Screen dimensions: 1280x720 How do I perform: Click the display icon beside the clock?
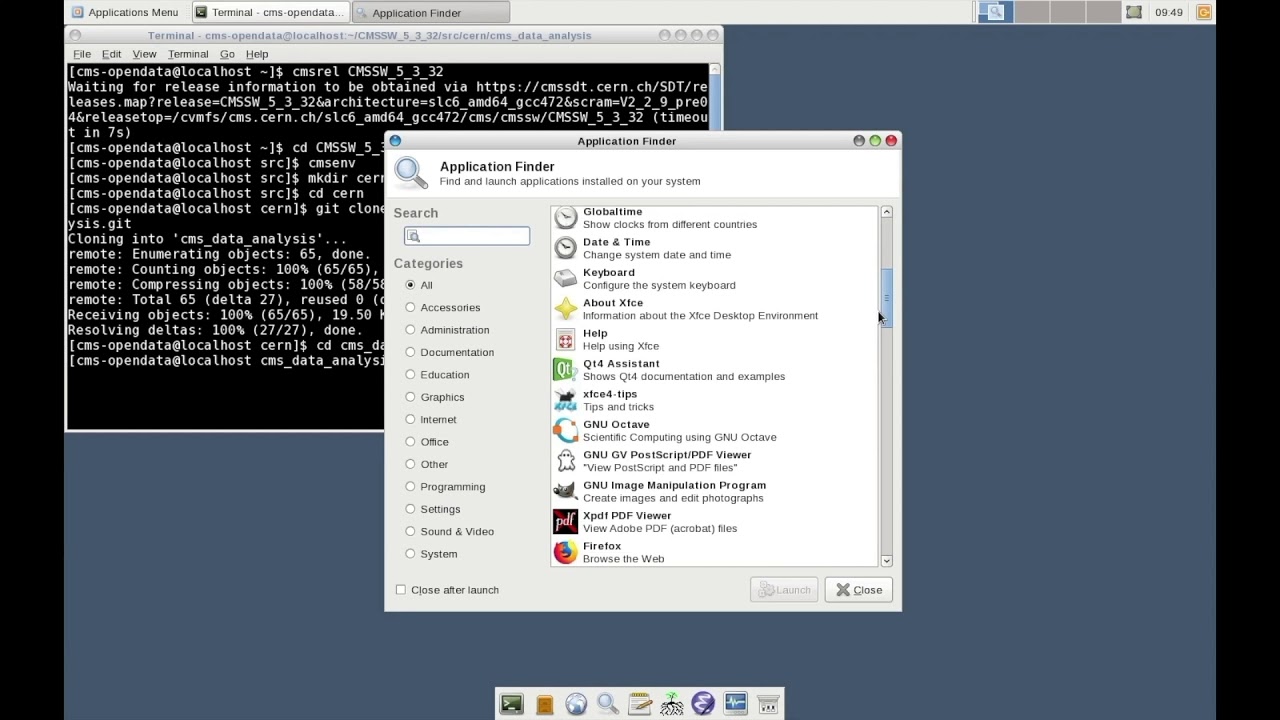[1133, 12]
